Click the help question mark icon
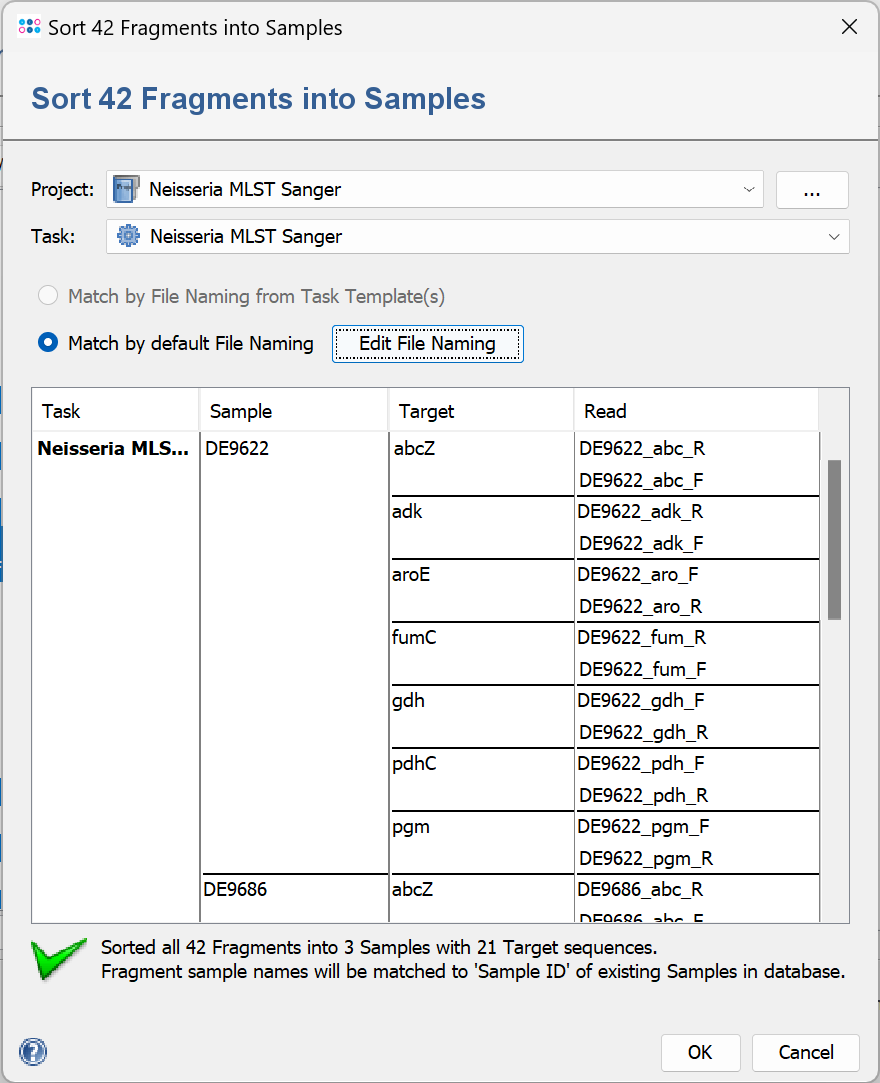This screenshot has height=1083, width=880. pos(33,1051)
